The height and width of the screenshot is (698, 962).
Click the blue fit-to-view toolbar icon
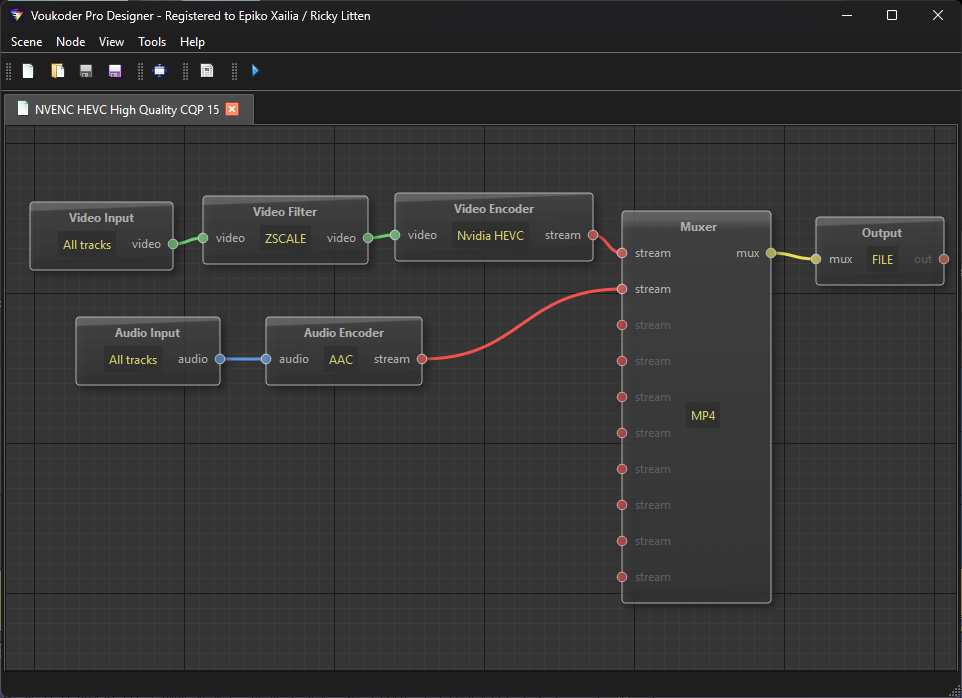point(159,71)
